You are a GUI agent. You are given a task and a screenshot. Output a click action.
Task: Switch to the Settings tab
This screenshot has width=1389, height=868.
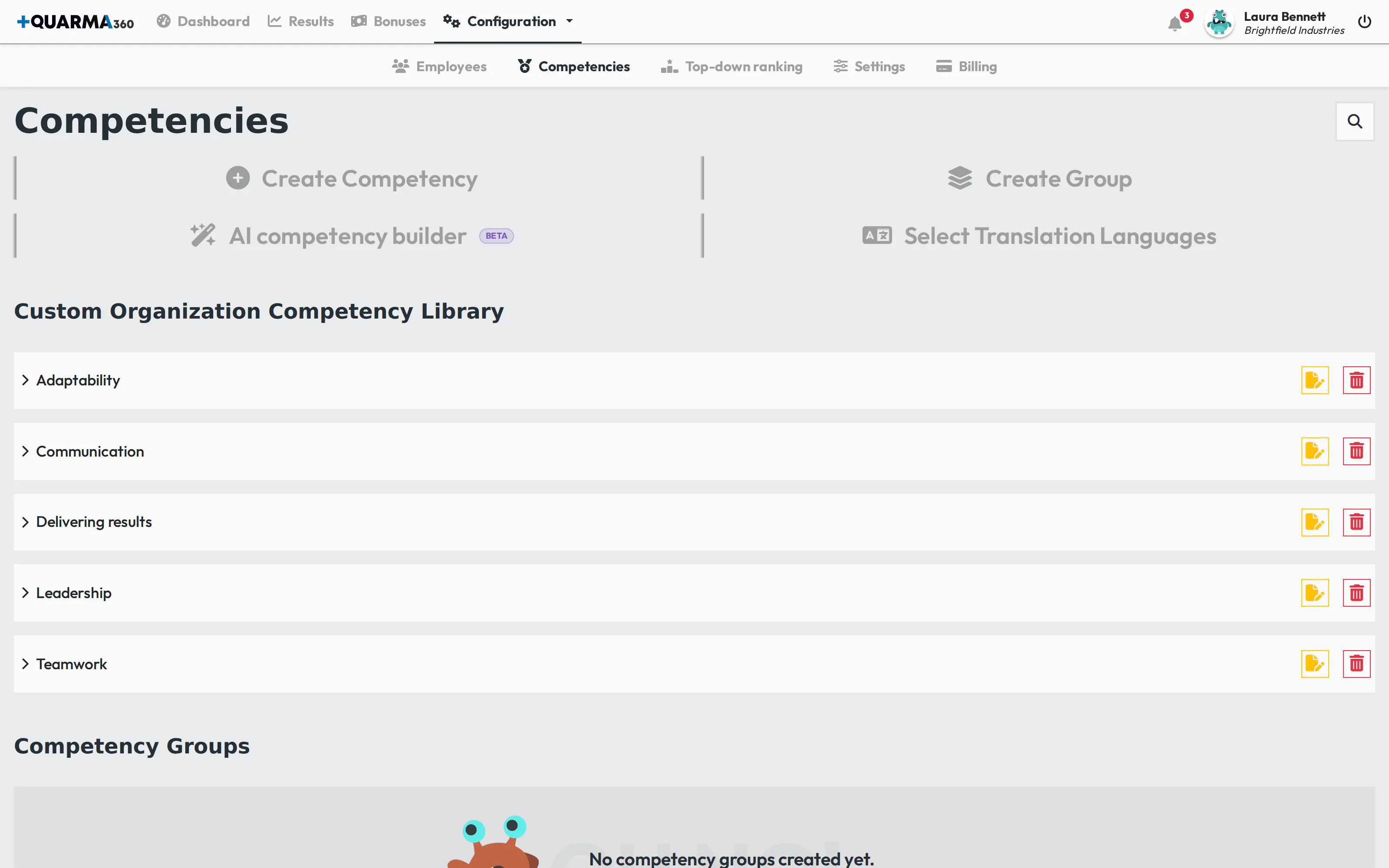(869, 66)
